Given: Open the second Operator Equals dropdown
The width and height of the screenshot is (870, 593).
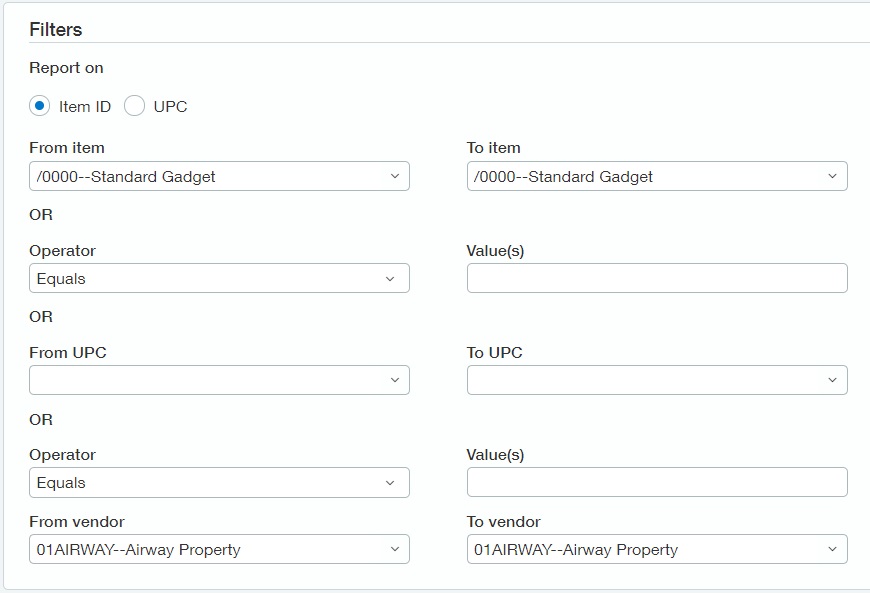Looking at the screenshot, I should coord(219,483).
